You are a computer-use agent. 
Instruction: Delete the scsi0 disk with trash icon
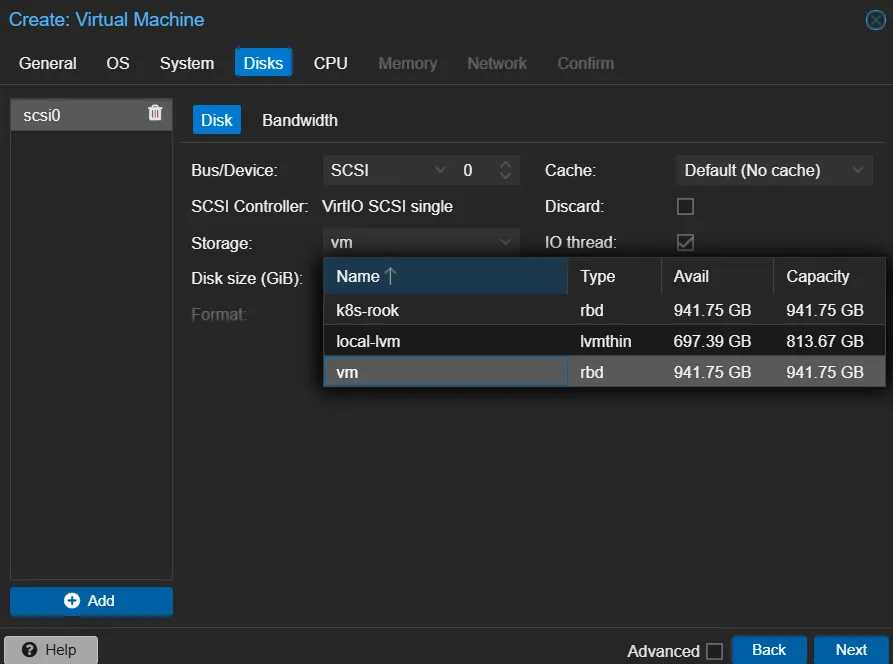point(155,113)
